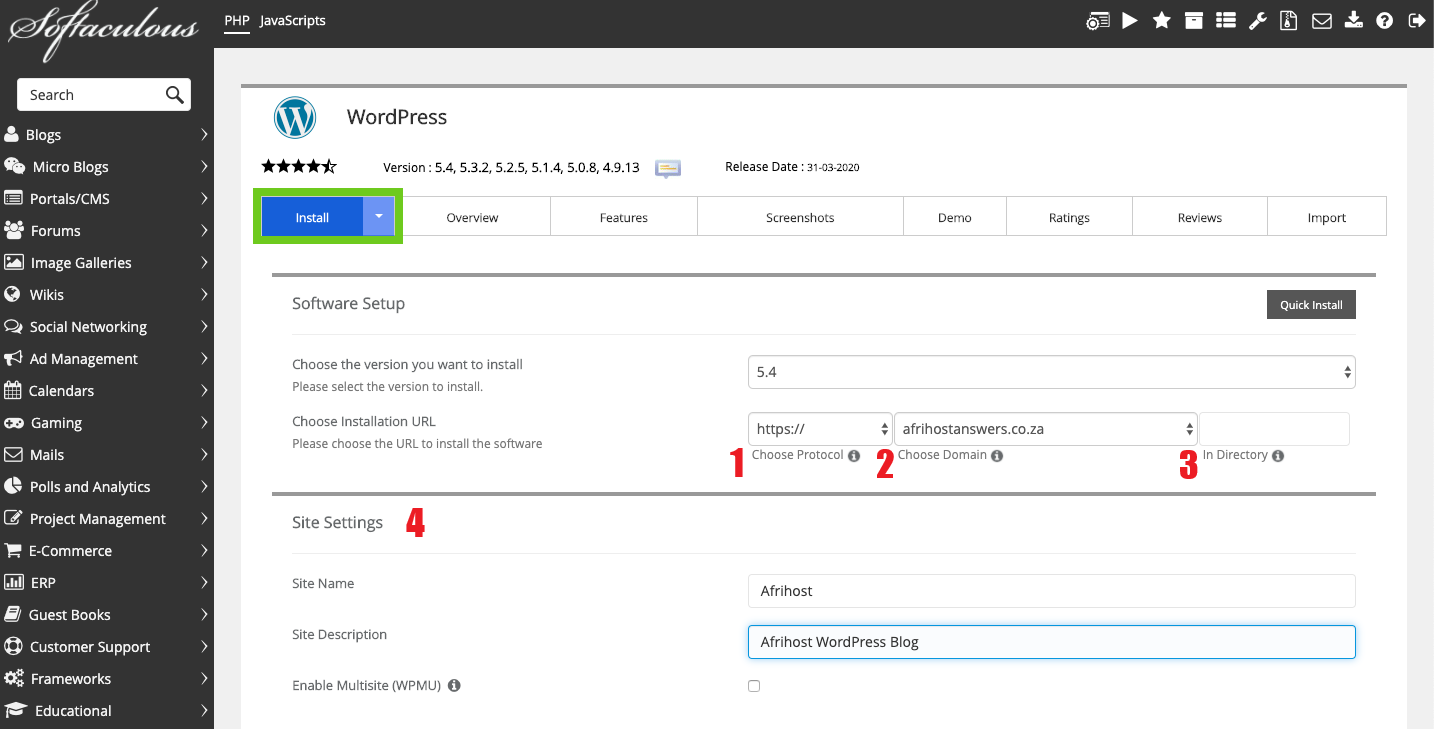
Task: Click the logout arrow icon
Action: click(1416, 20)
